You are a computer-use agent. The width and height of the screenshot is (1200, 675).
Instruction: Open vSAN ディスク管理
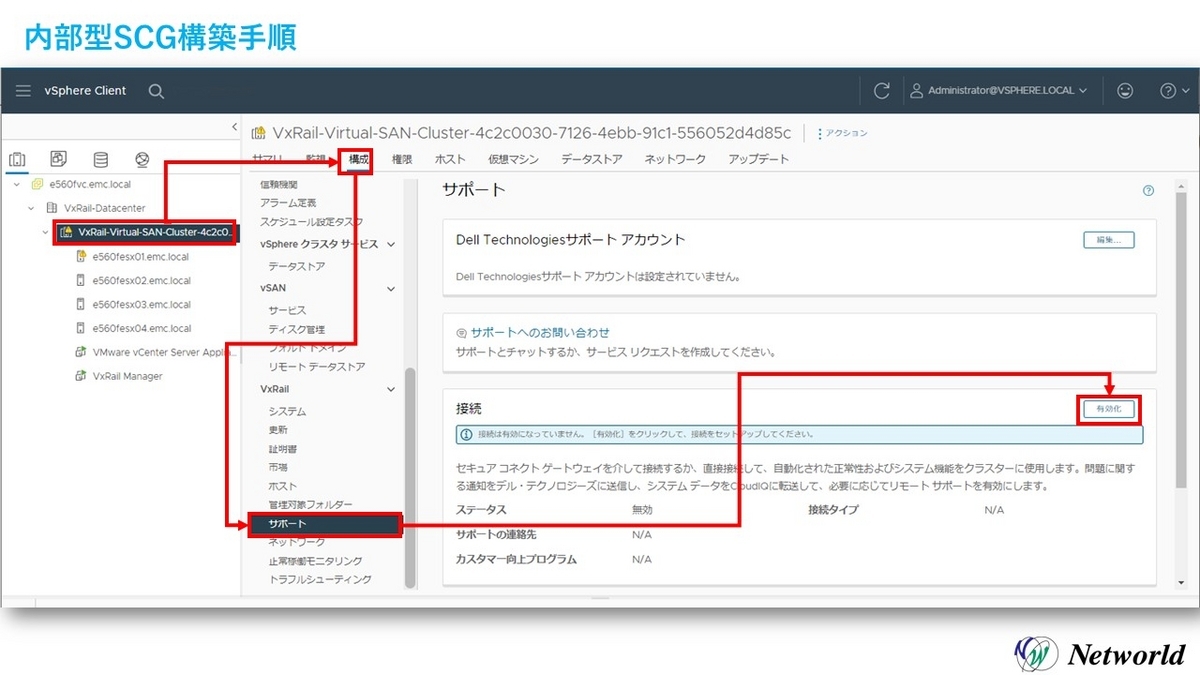296,329
